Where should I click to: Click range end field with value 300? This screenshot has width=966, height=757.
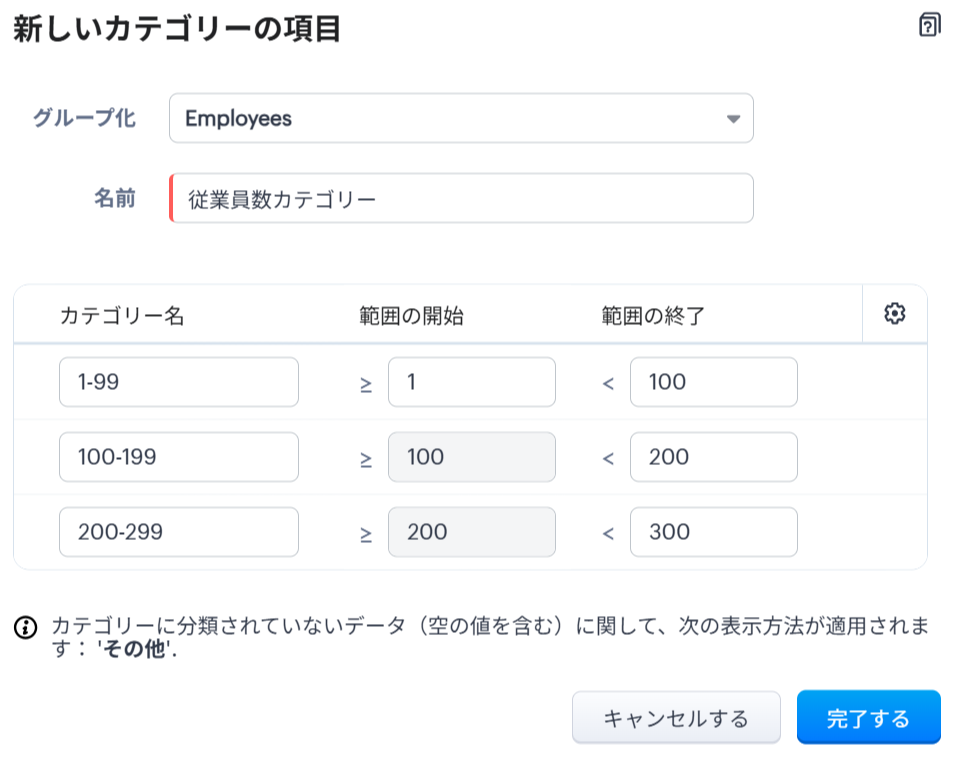713,532
